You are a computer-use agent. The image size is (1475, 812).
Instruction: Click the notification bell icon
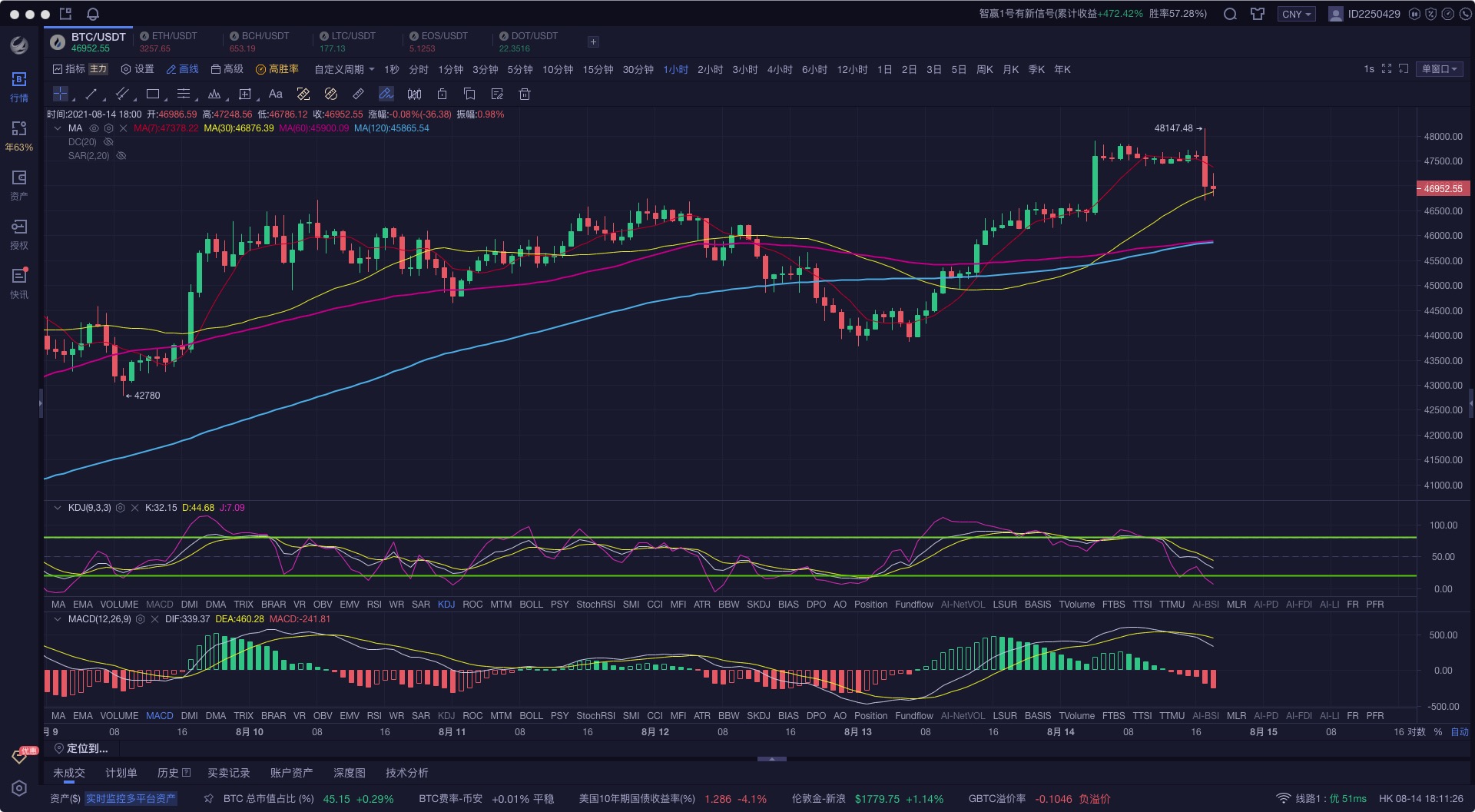pyautogui.click(x=93, y=14)
